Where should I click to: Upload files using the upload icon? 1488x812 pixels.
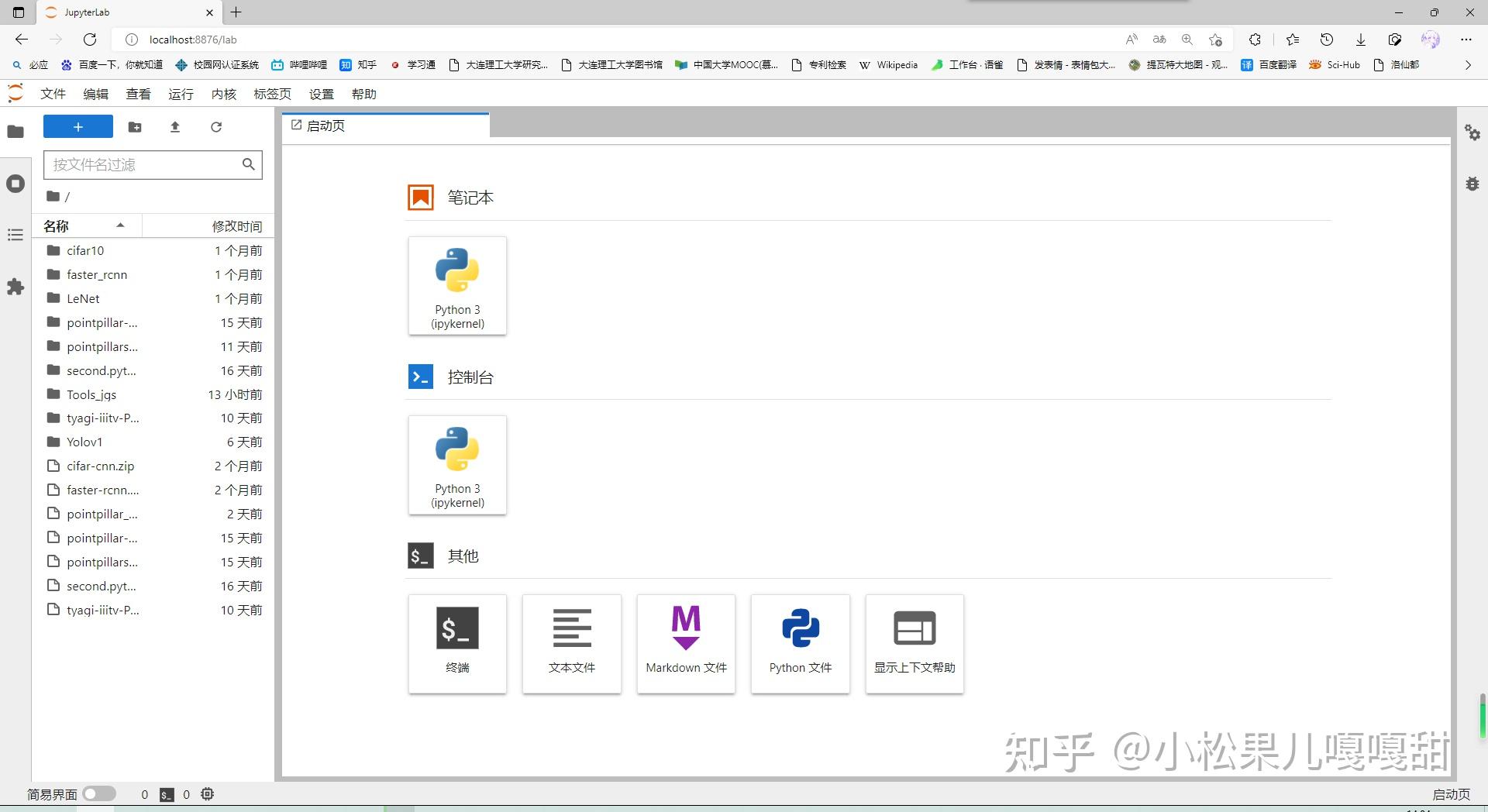tap(174, 127)
